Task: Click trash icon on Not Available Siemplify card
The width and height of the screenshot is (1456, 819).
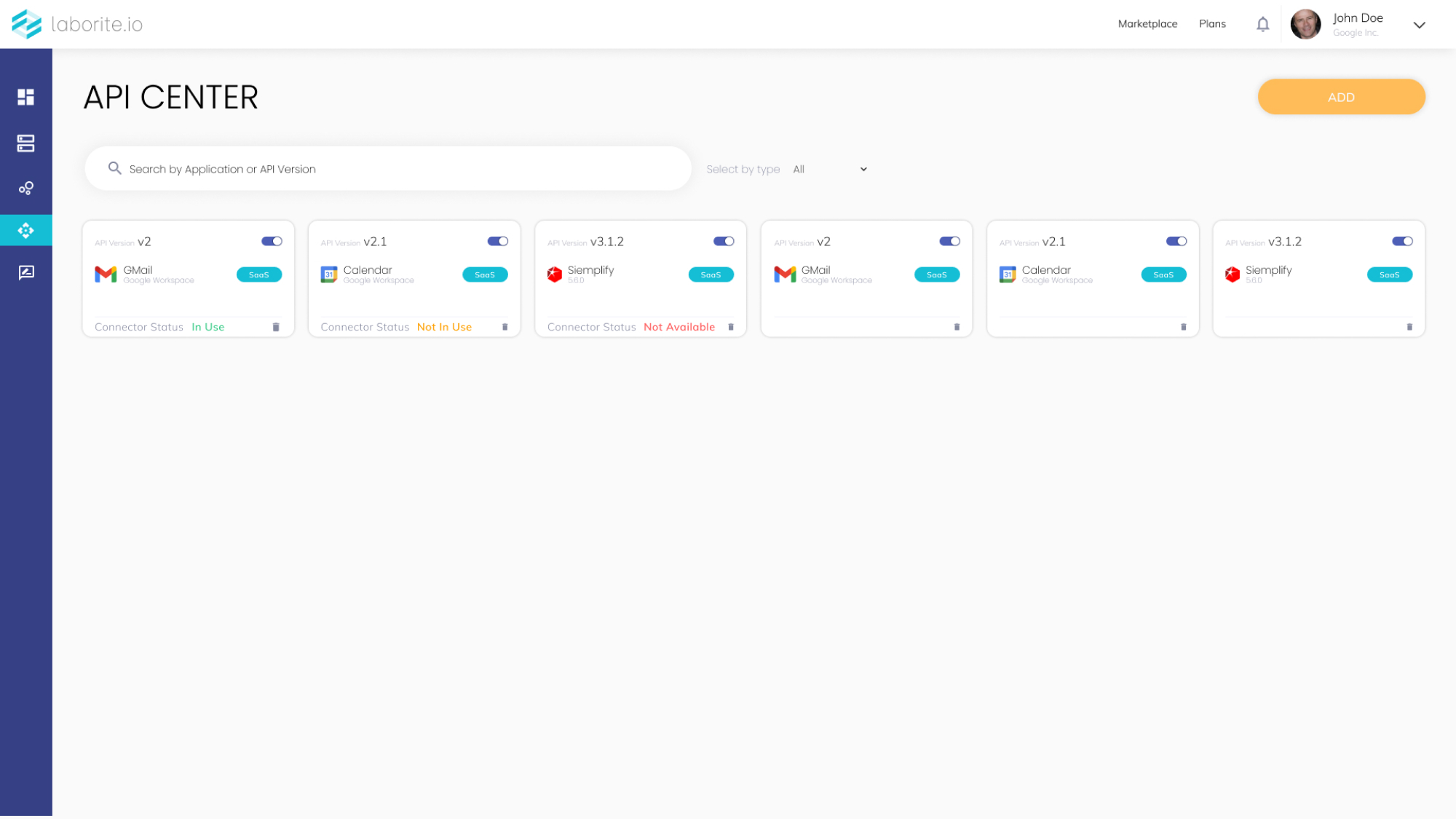Action: (731, 328)
